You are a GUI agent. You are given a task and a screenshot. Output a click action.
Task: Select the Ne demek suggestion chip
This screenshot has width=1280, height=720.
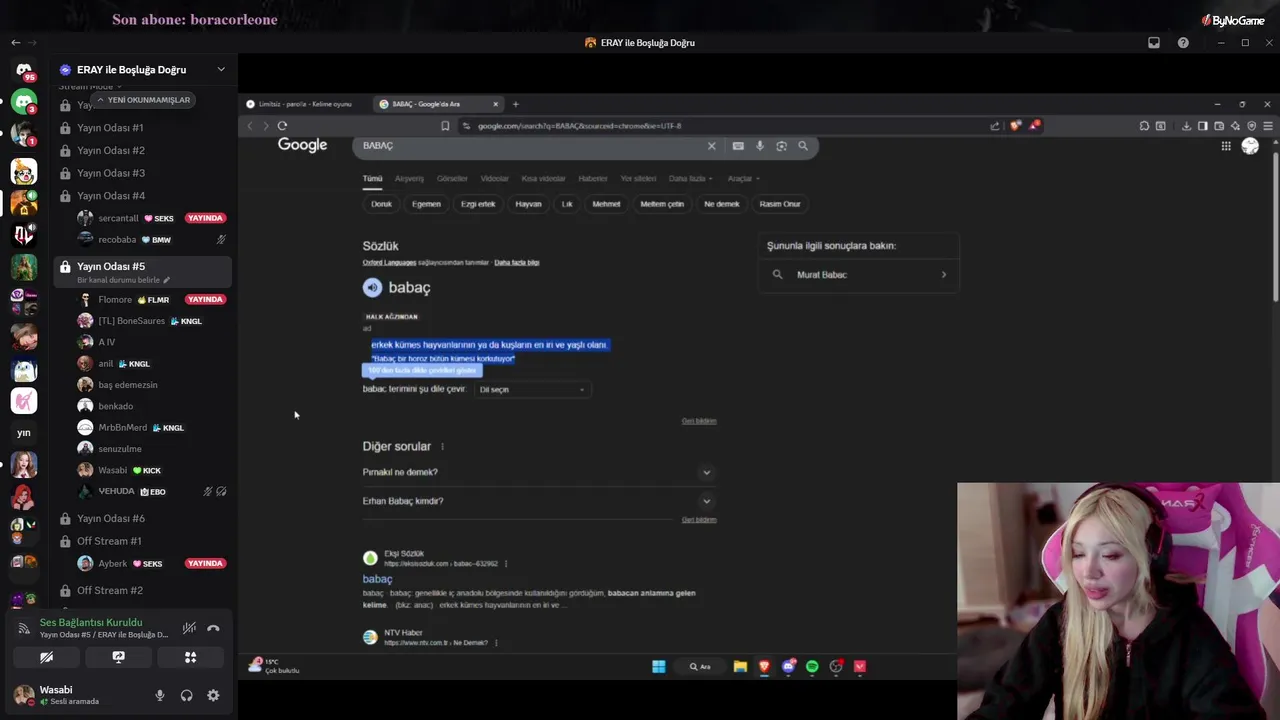(722, 204)
